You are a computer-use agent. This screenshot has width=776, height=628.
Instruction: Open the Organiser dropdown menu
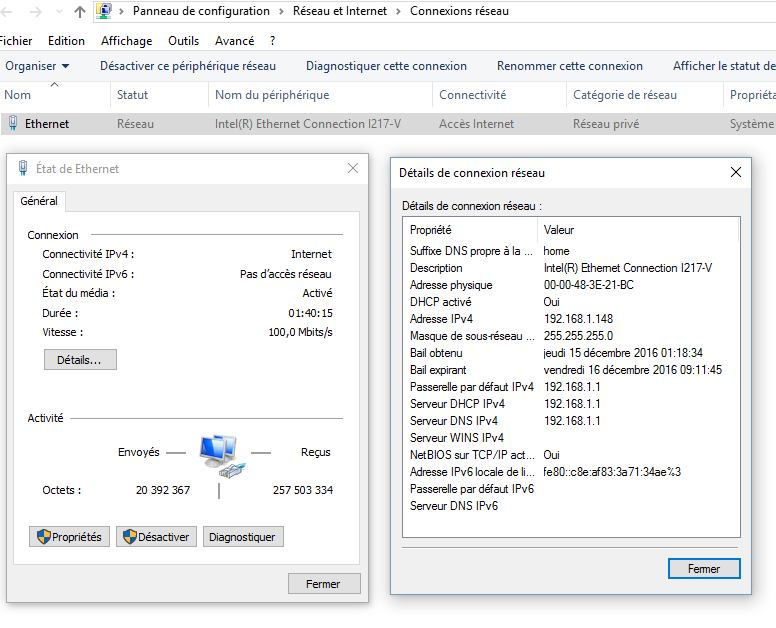[37, 66]
